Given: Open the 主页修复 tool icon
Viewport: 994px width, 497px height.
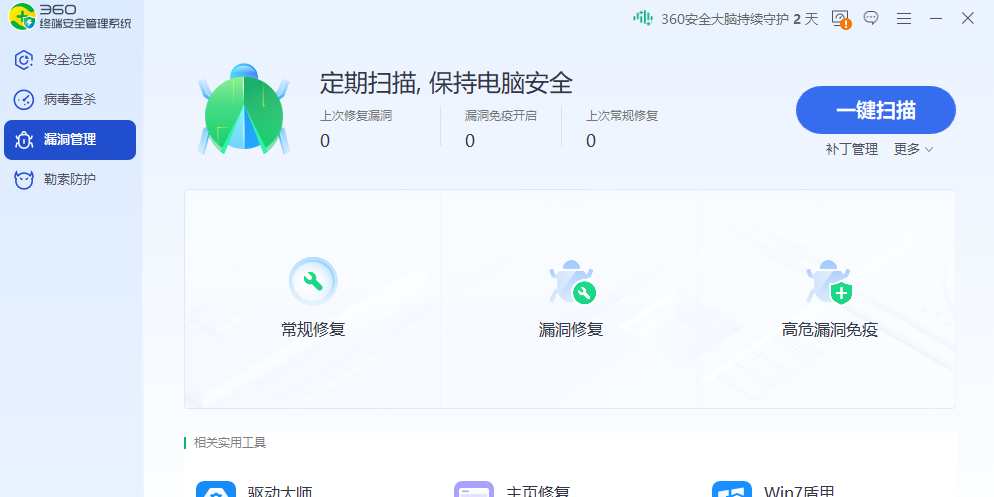Looking at the screenshot, I should pos(474,490).
